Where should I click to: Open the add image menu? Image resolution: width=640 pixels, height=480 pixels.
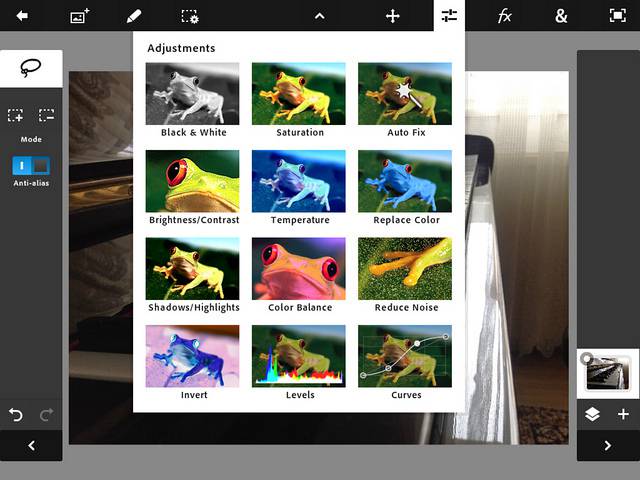[x=80, y=16]
